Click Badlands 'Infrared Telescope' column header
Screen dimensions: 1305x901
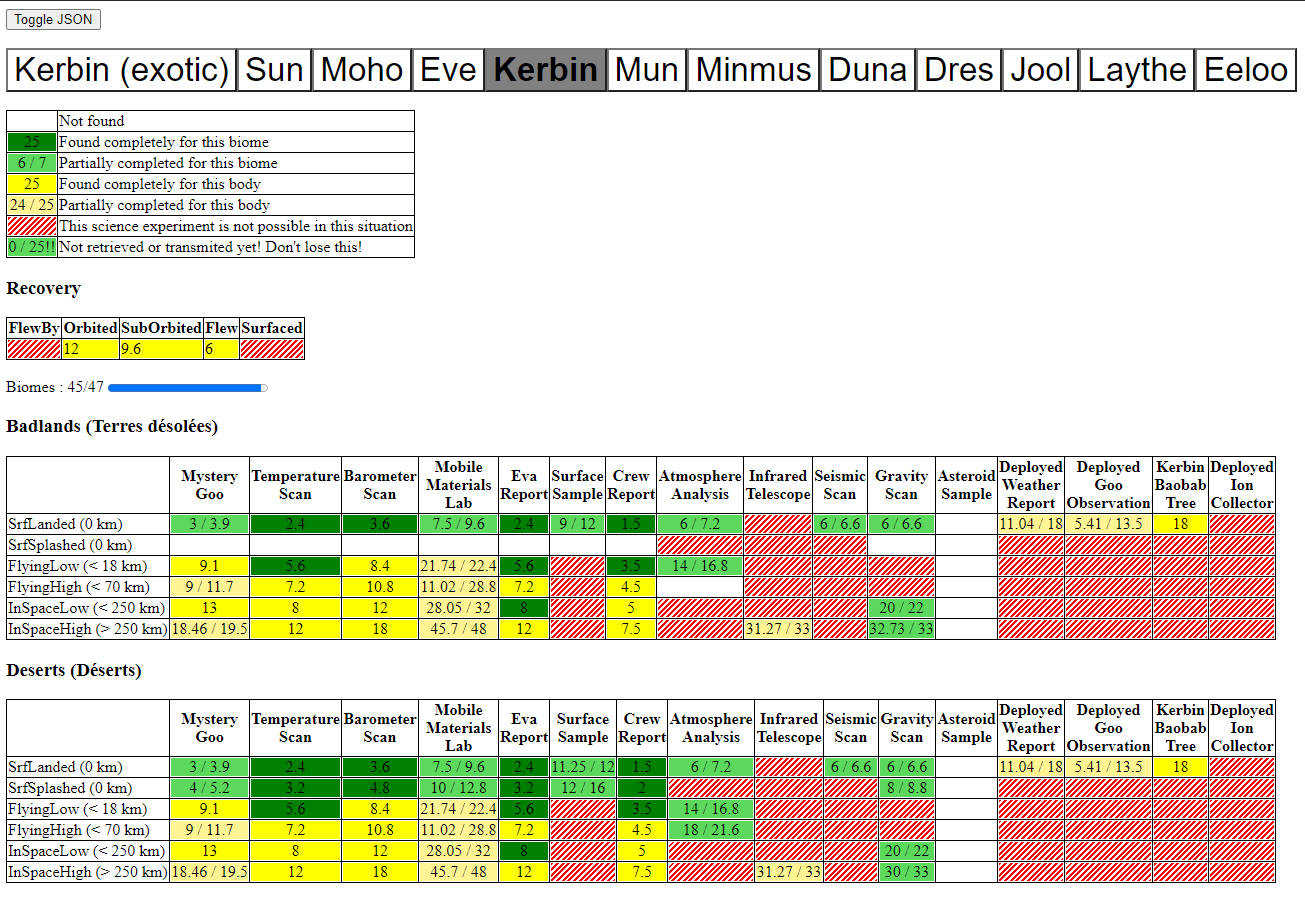click(778, 485)
